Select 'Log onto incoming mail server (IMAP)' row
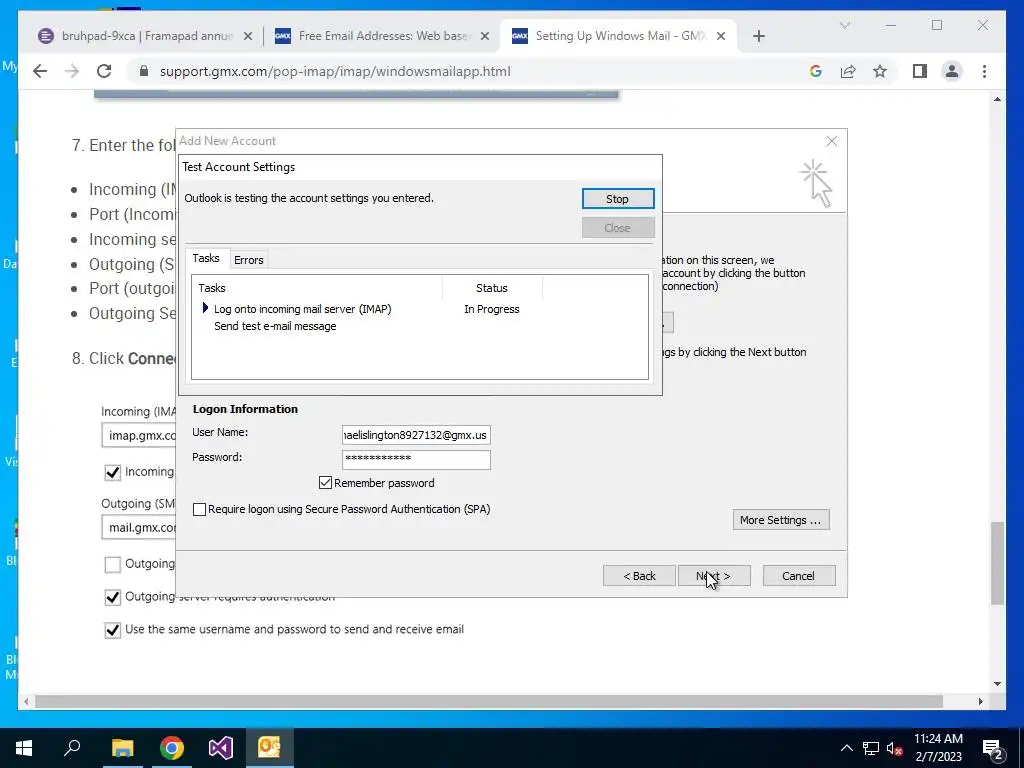Viewport: 1024px width, 768px height. pyautogui.click(x=302, y=309)
